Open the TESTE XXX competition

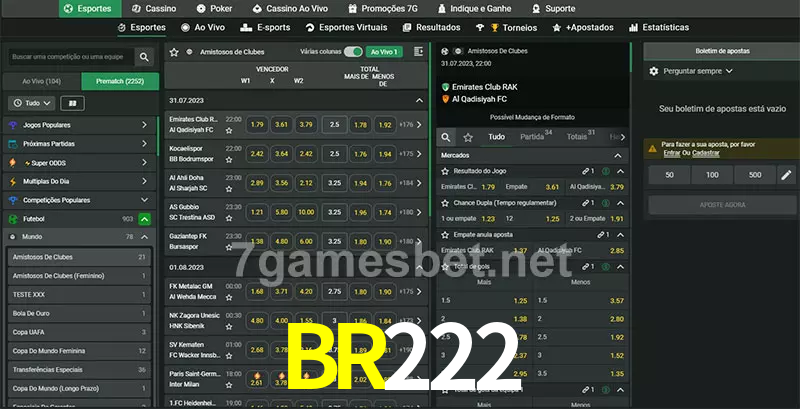click(79, 295)
